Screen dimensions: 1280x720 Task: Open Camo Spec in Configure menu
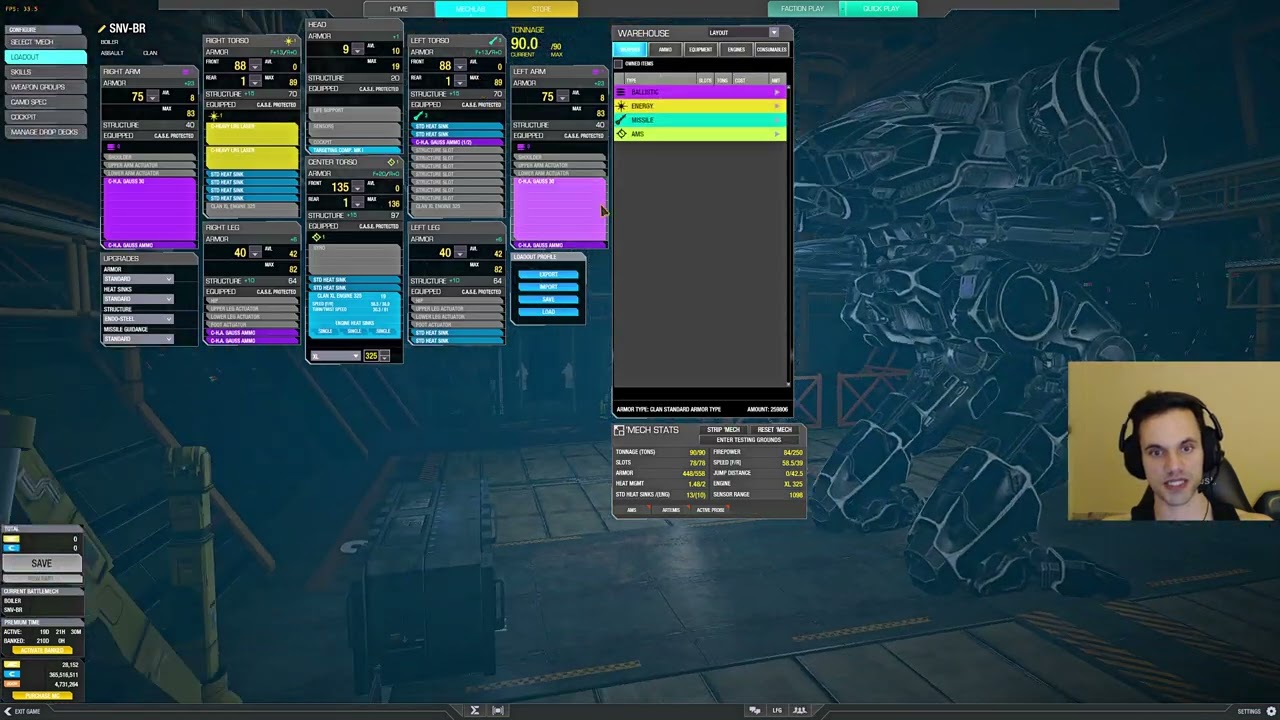pos(44,102)
